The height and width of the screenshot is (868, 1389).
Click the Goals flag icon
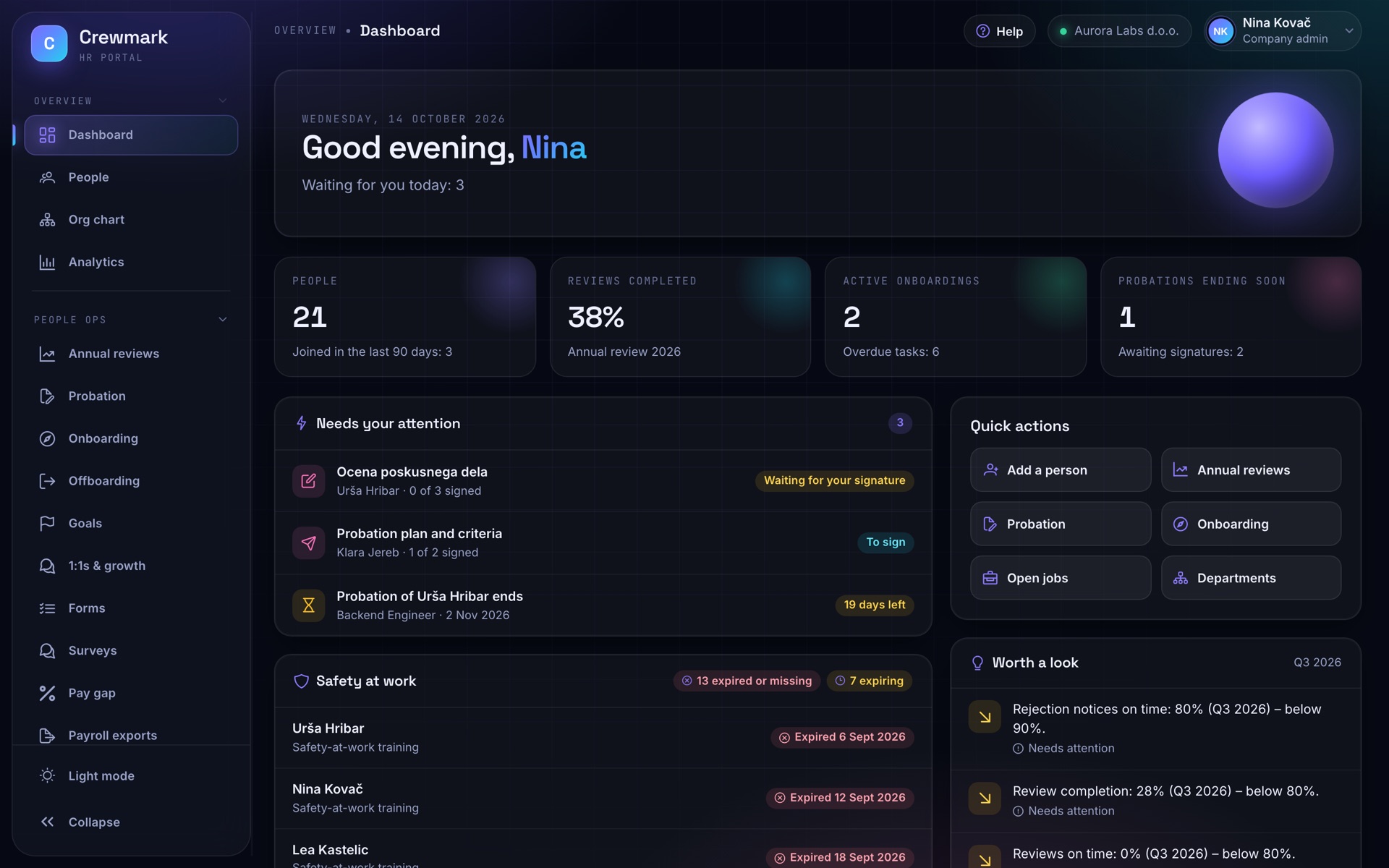(47, 523)
